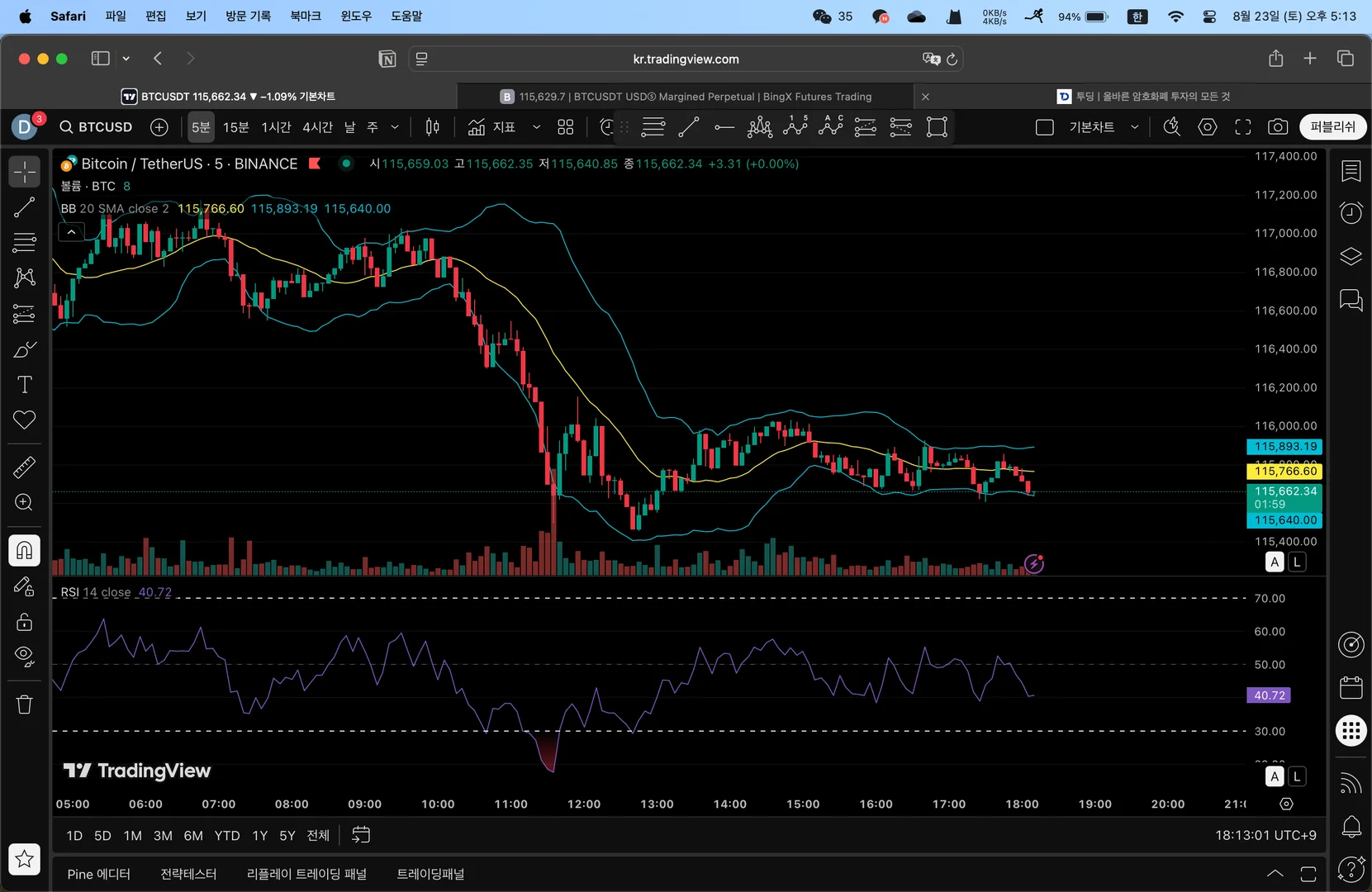
Task: Expand the timeframe interval dropdown arrow
Action: click(x=395, y=127)
